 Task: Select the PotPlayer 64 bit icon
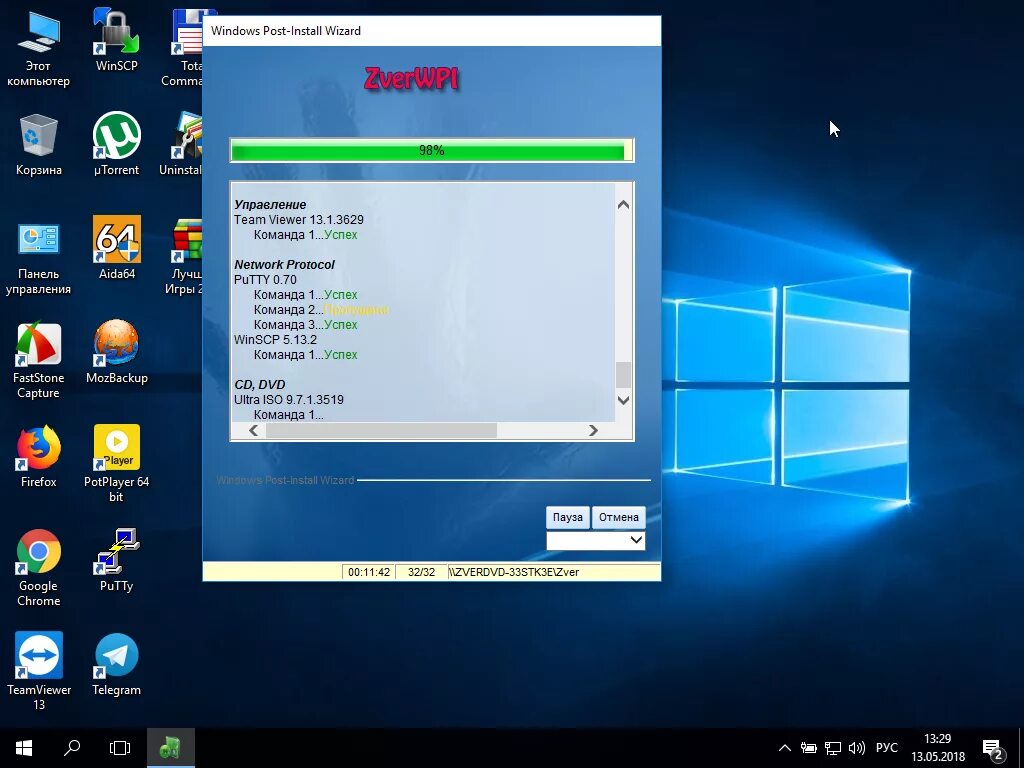click(116, 462)
